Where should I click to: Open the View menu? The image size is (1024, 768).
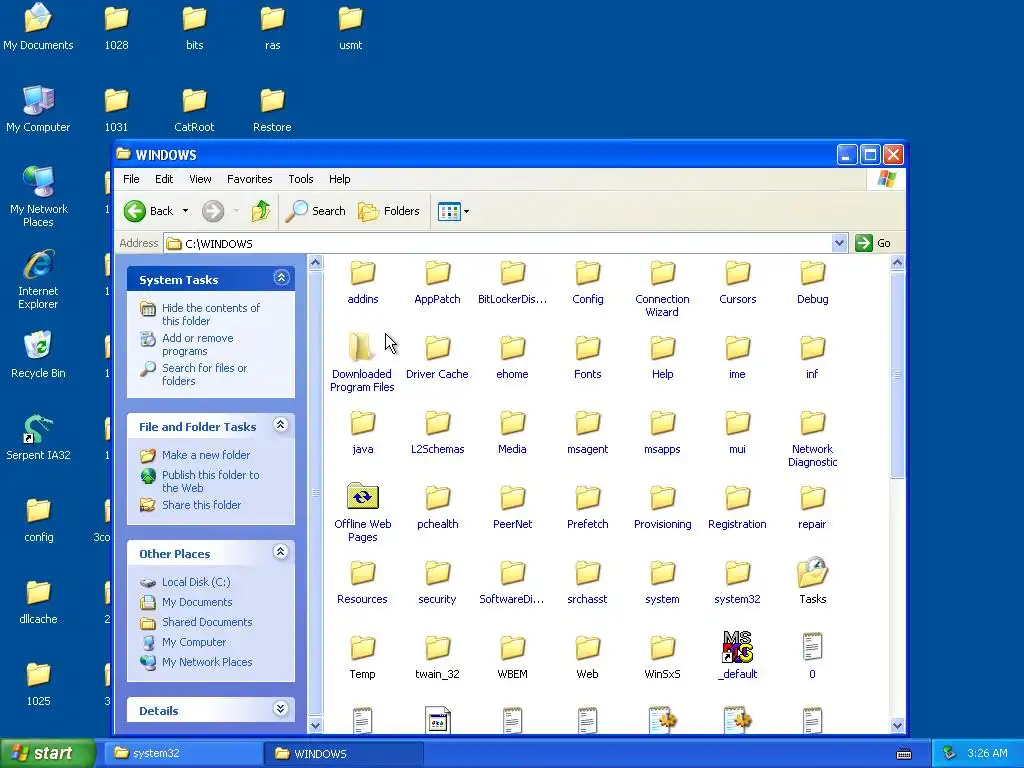200,179
